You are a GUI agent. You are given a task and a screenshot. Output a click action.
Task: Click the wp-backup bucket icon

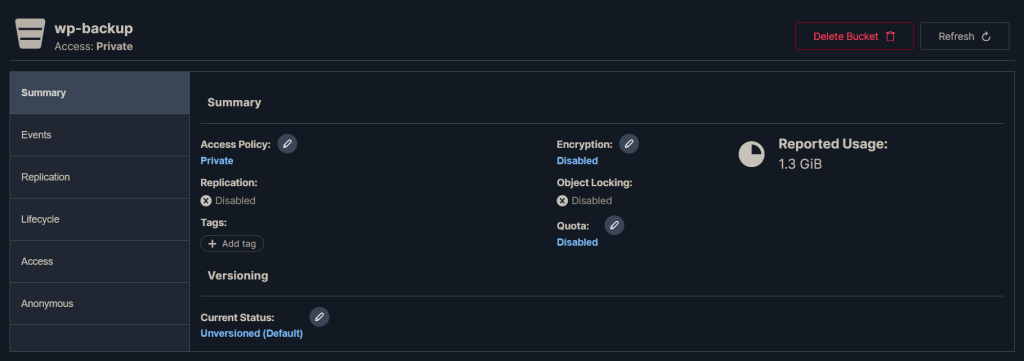pos(30,35)
